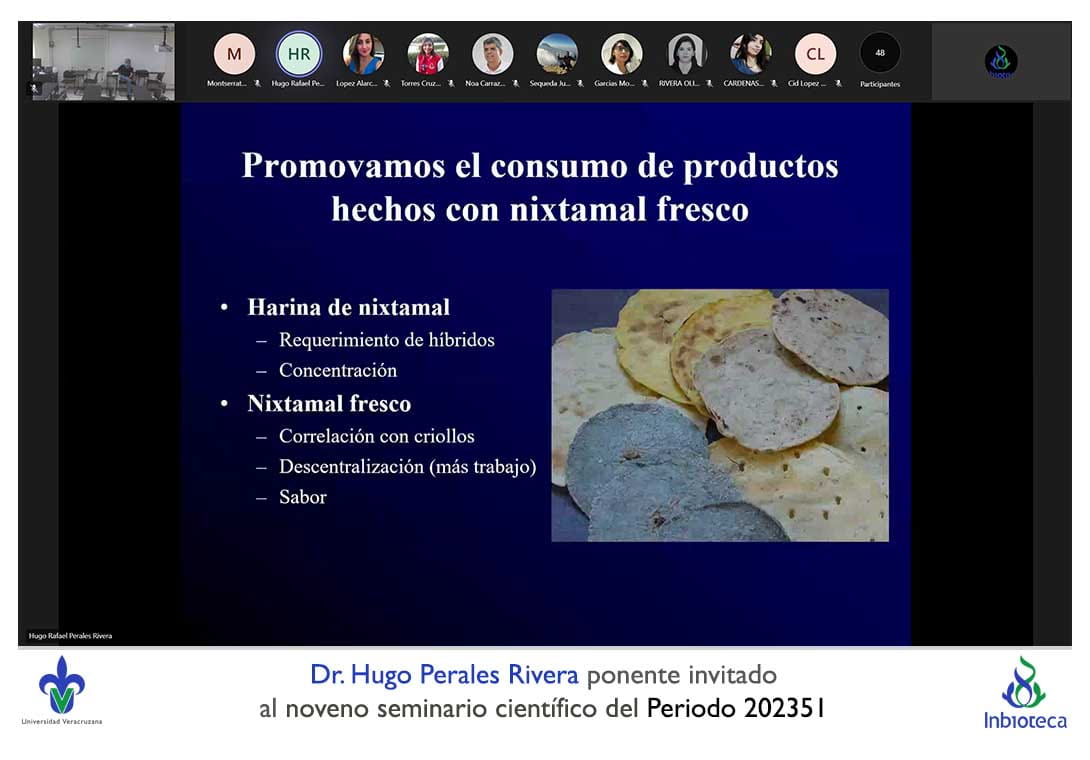Click the classroom camera video thumbnail

pos(104,61)
